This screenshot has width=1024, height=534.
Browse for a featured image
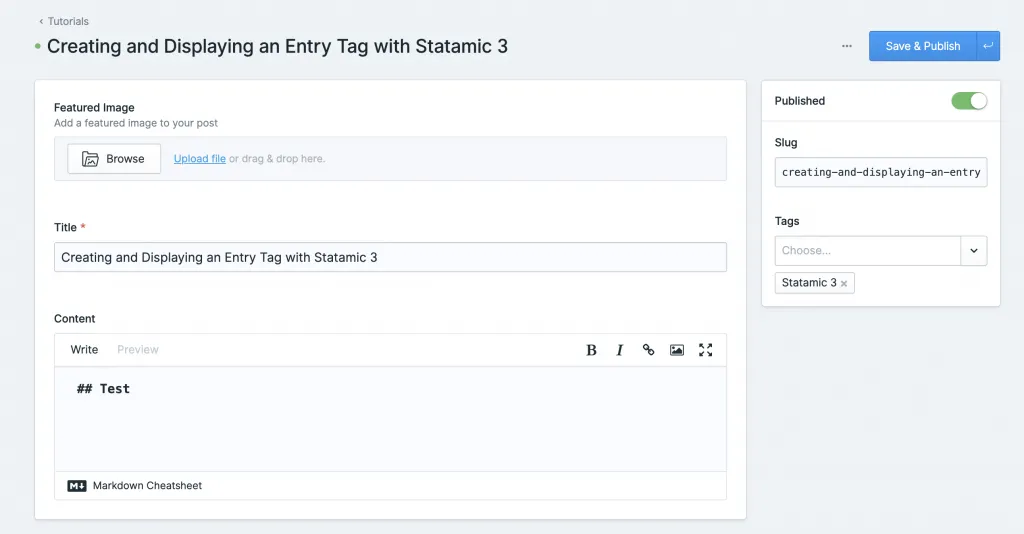tap(114, 159)
